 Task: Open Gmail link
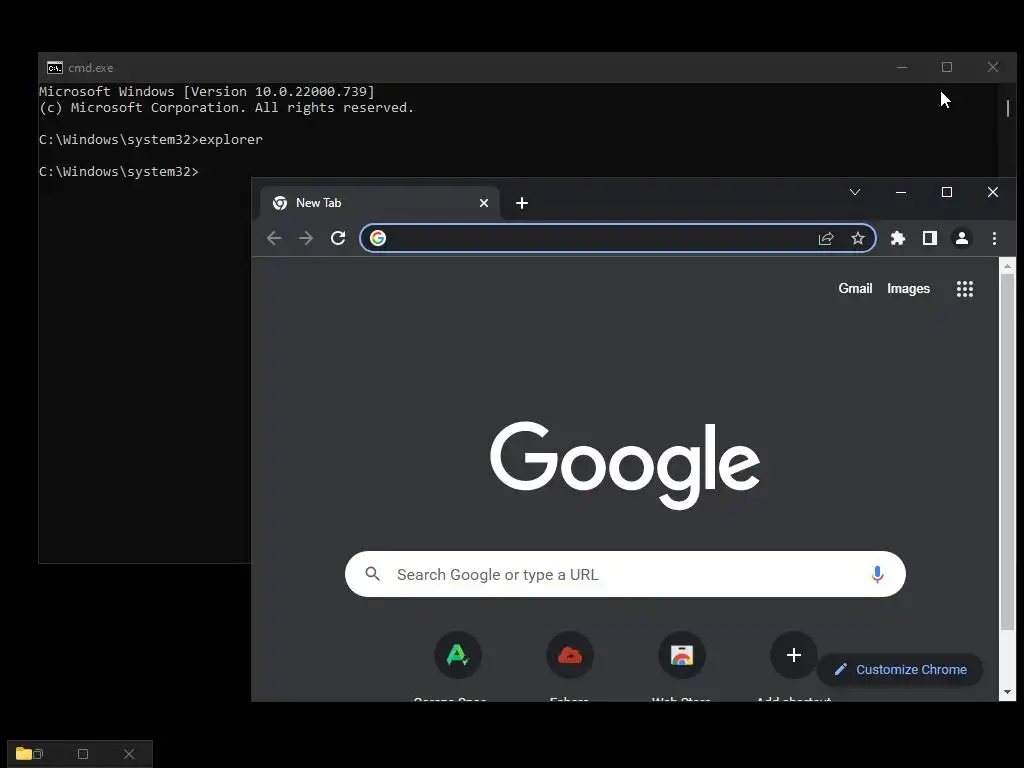tap(855, 289)
